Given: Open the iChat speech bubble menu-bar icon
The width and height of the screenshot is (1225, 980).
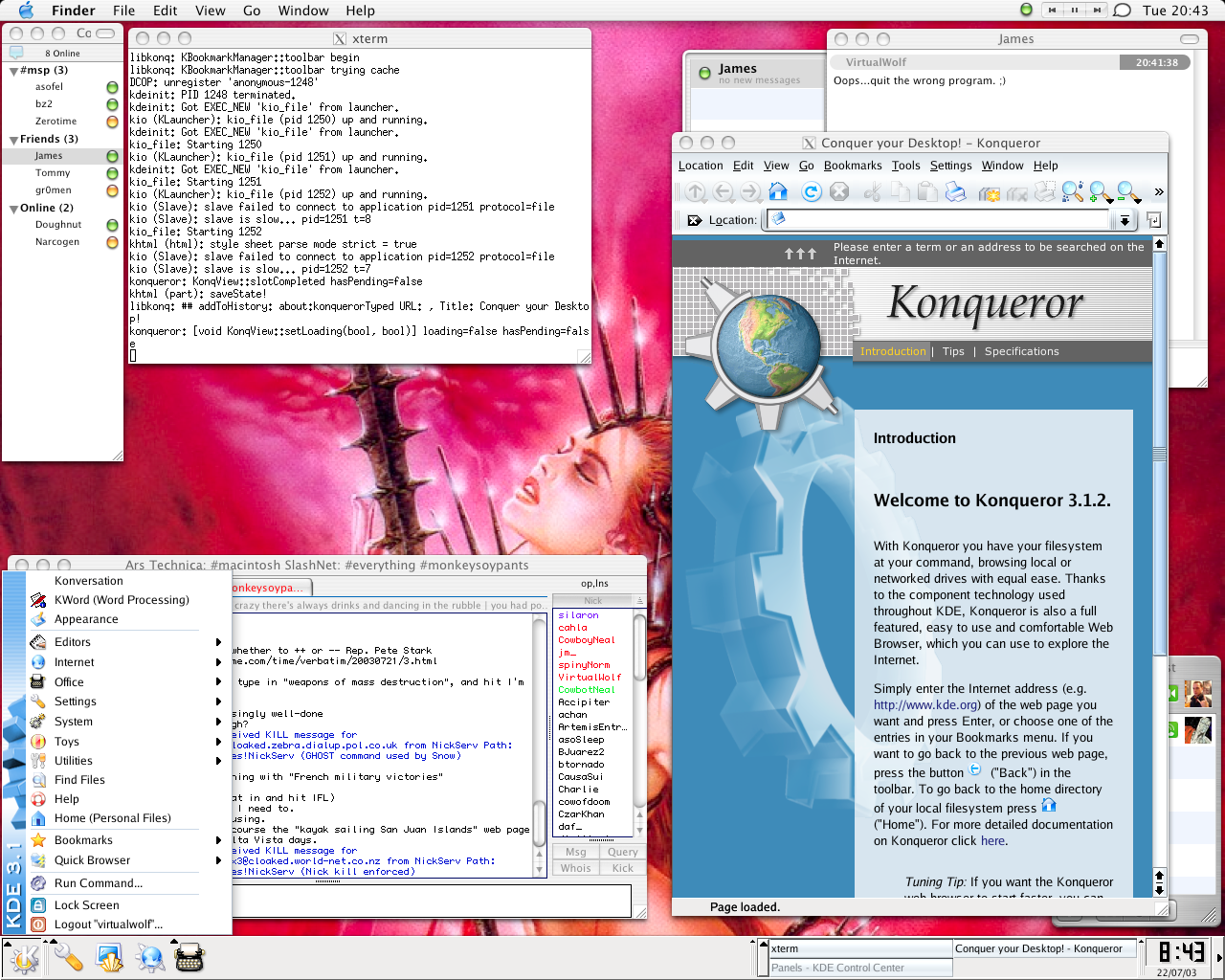Looking at the screenshot, I should (x=1124, y=11).
